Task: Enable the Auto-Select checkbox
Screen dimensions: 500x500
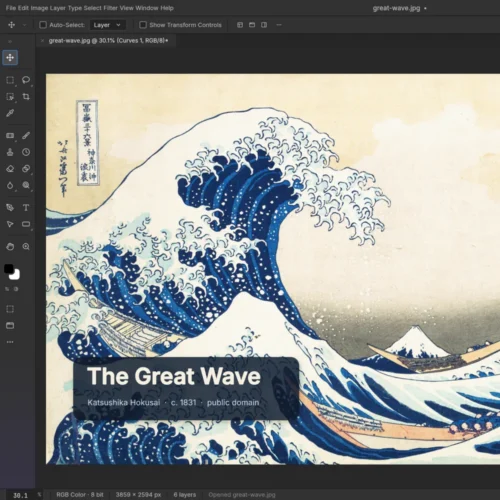Action: [43, 25]
